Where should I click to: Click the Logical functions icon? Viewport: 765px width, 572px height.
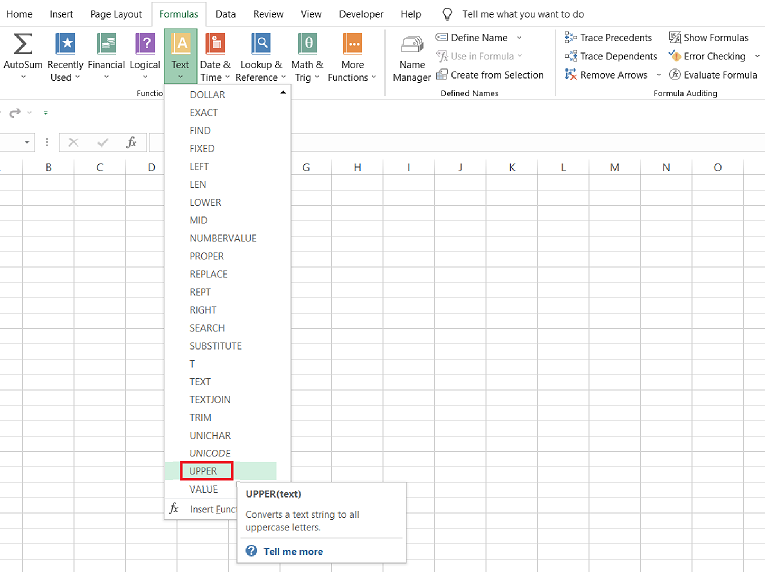145,45
